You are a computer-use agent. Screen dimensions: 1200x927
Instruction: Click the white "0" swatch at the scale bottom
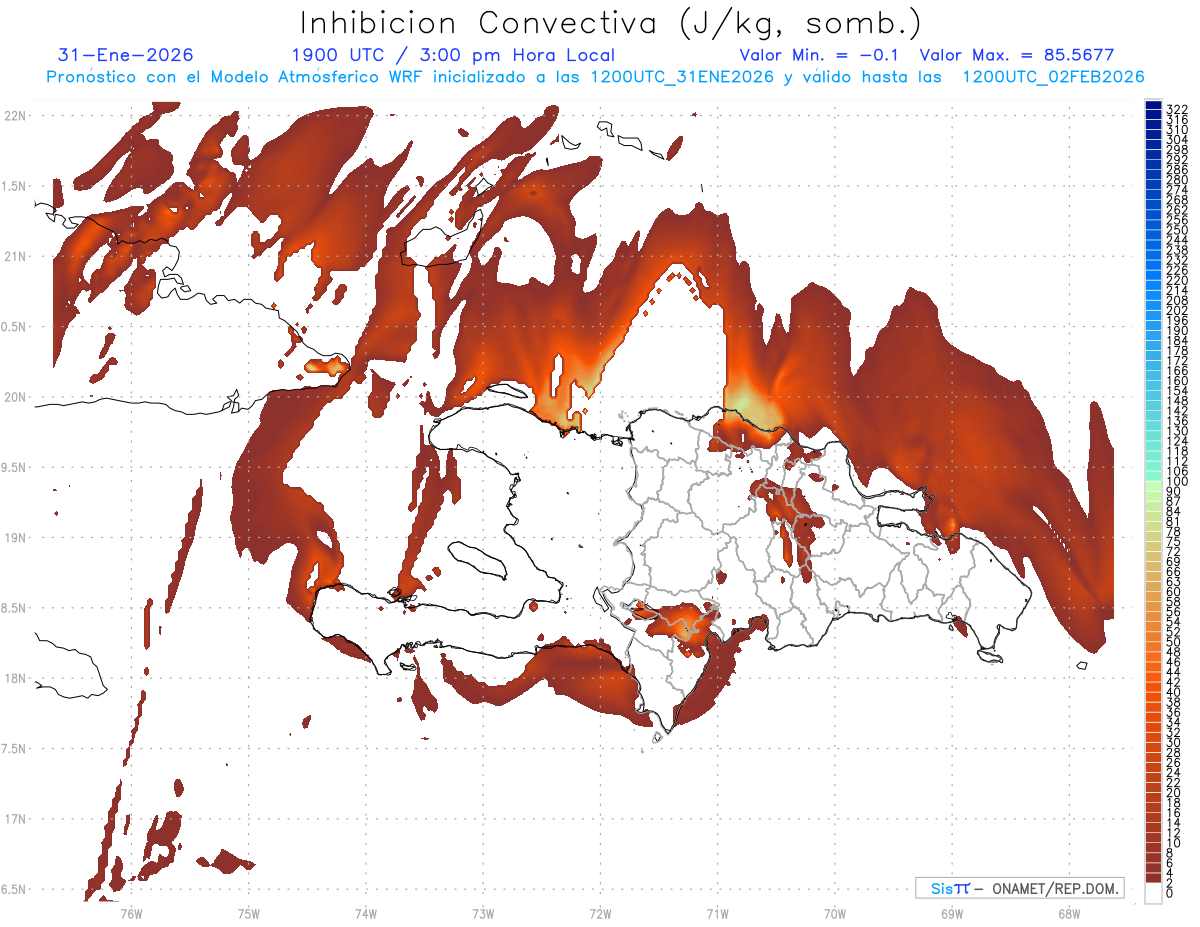click(x=1153, y=894)
